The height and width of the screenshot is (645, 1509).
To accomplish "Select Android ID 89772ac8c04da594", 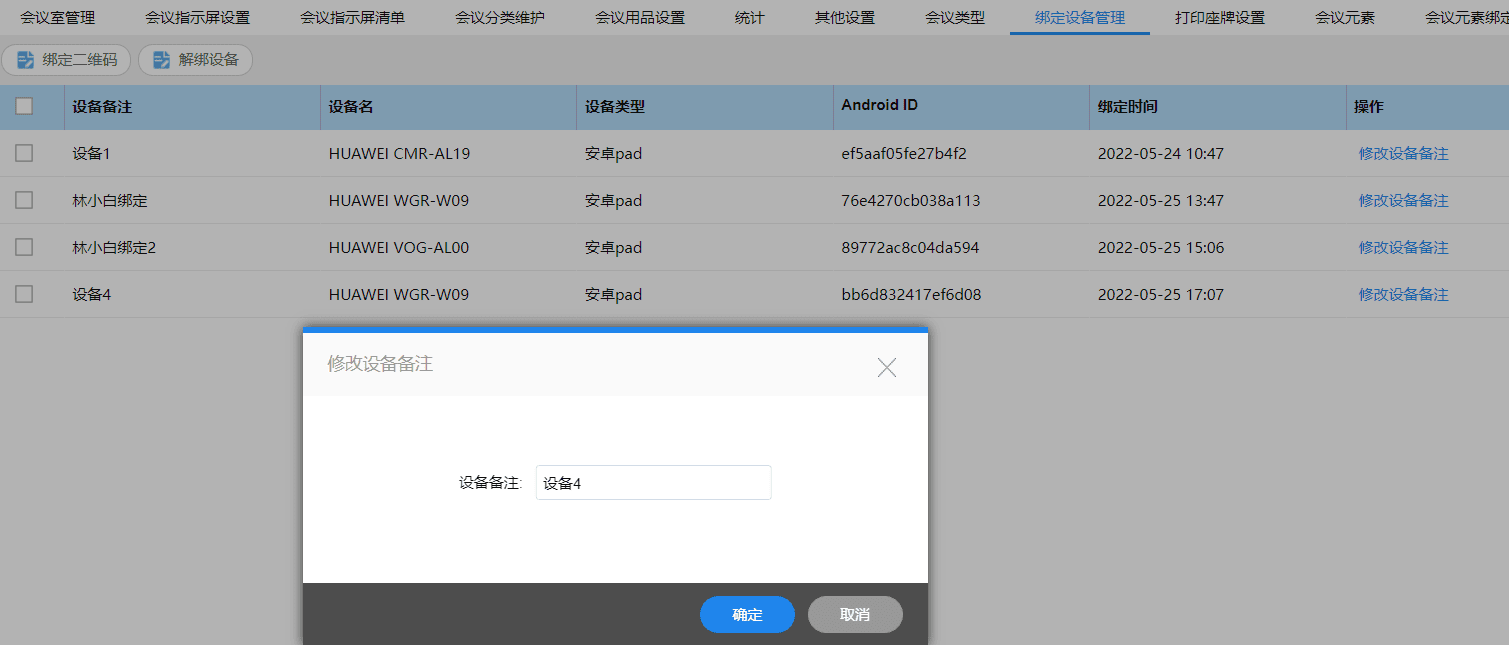I will (x=910, y=248).
